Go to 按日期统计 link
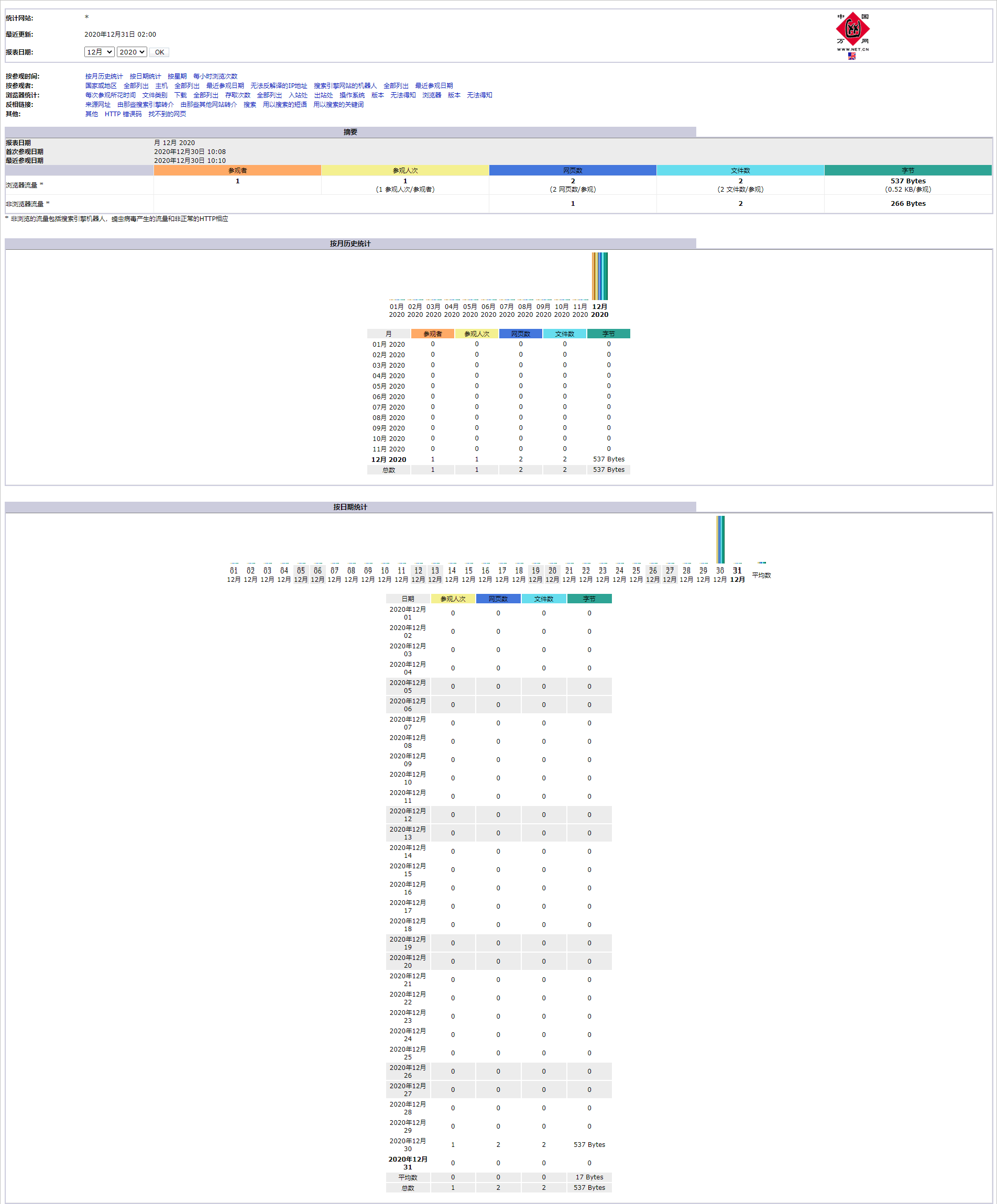 tap(145, 76)
